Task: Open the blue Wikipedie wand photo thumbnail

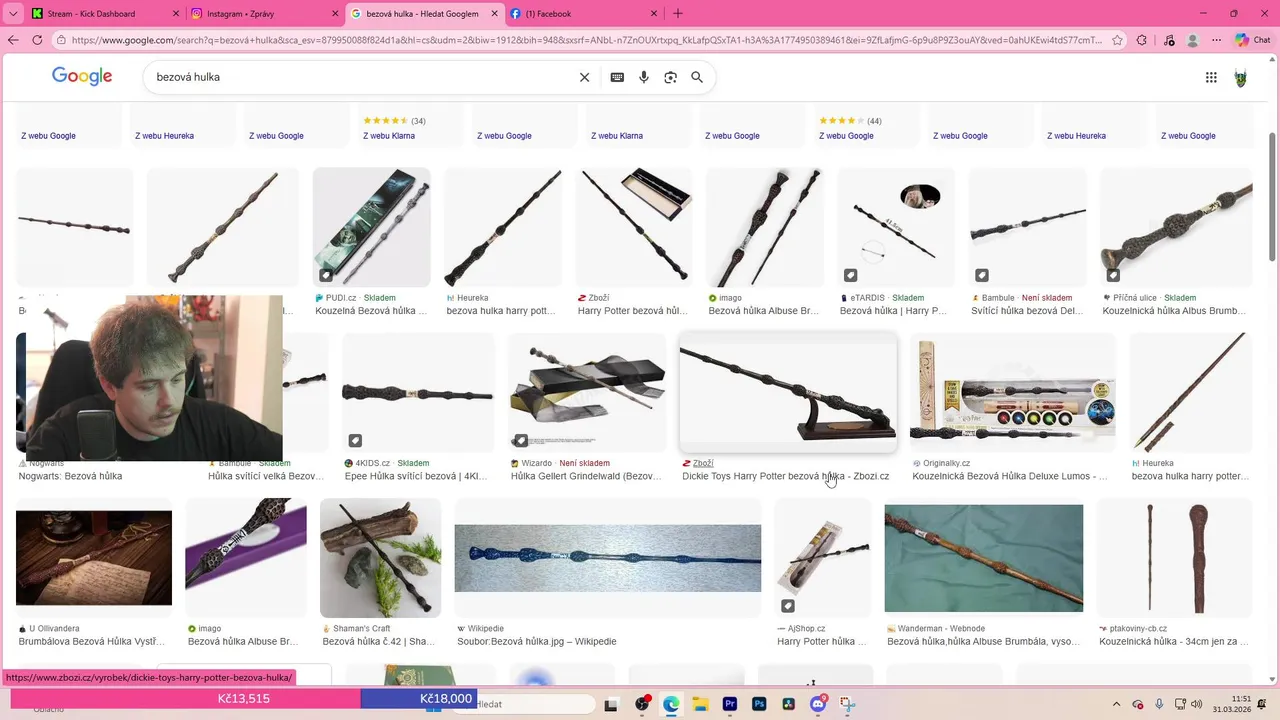Action: tap(608, 558)
